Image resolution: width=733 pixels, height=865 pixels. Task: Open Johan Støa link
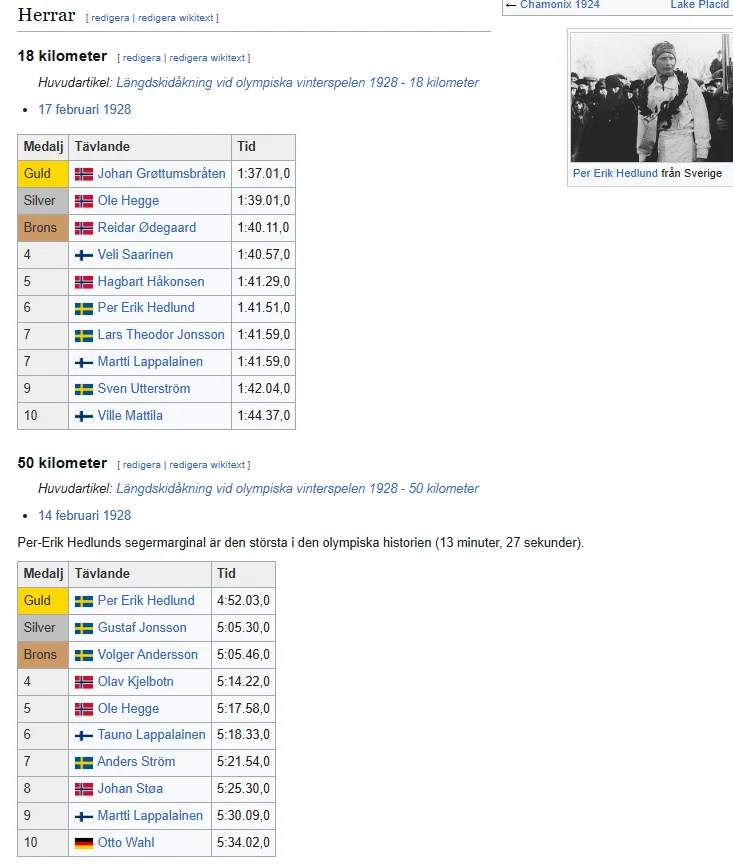(x=130, y=789)
